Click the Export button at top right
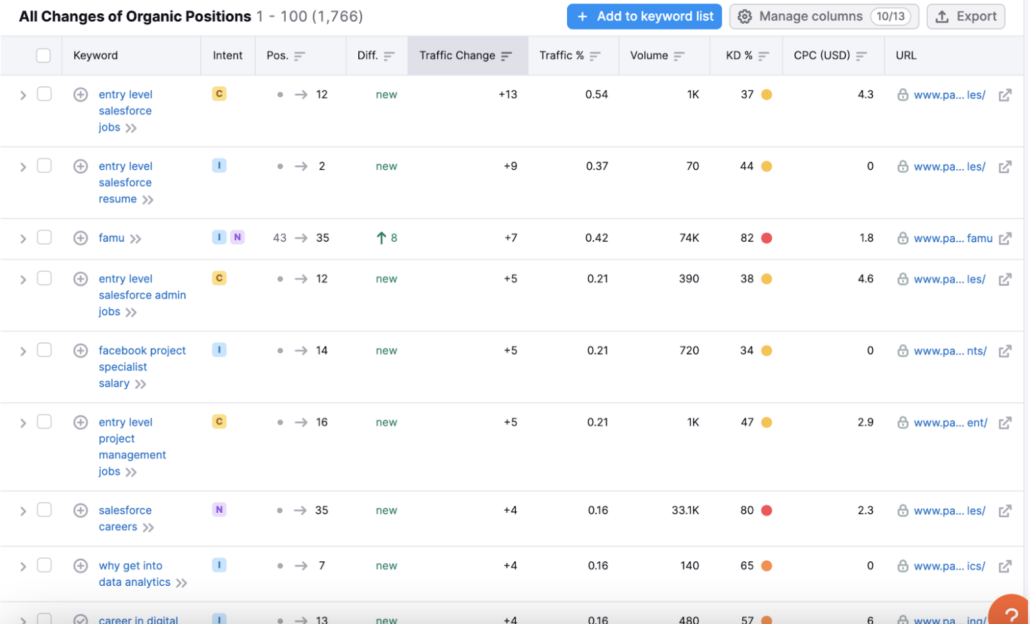 (965, 16)
